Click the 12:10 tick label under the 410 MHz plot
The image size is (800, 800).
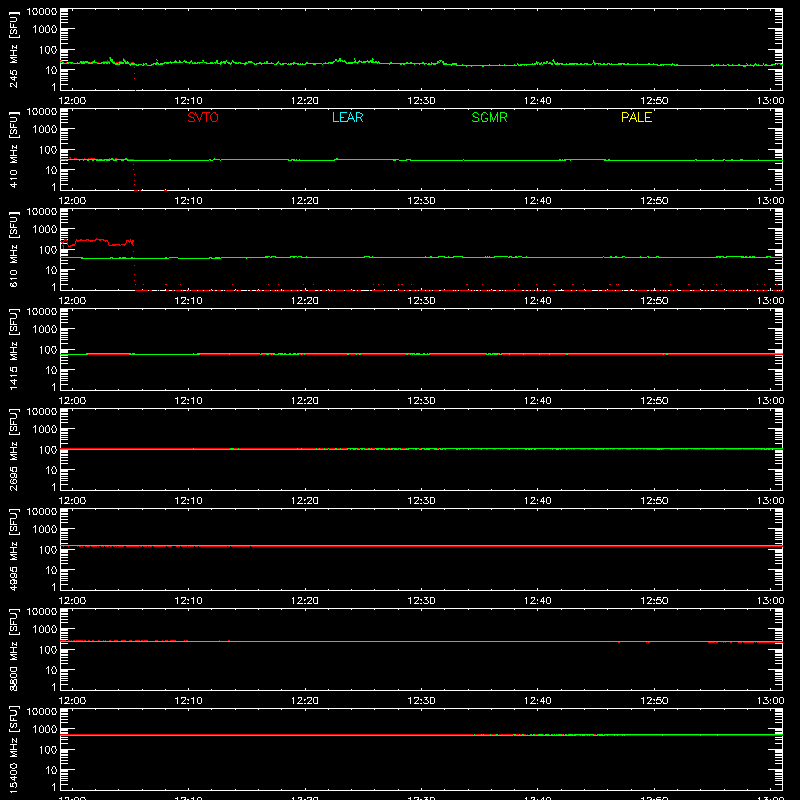(188, 201)
